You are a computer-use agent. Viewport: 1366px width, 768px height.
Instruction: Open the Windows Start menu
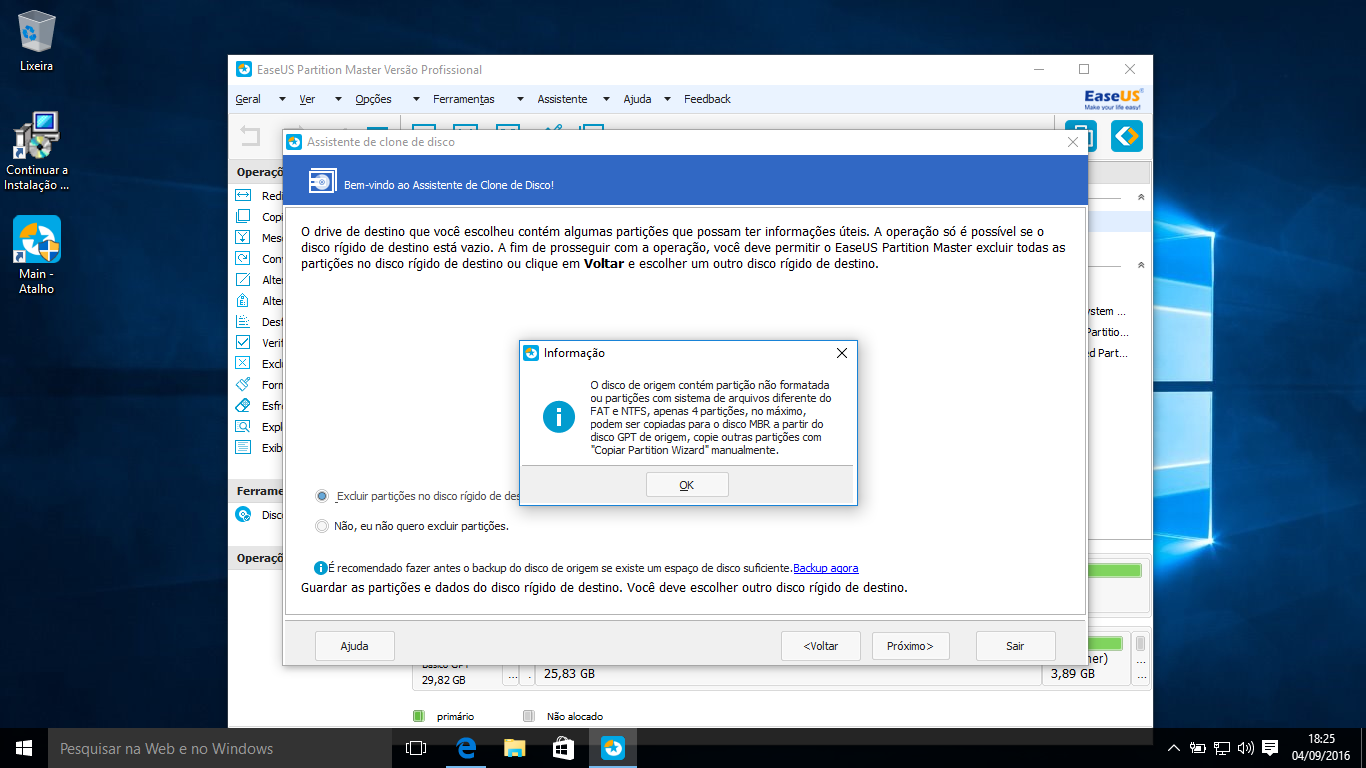[24, 748]
